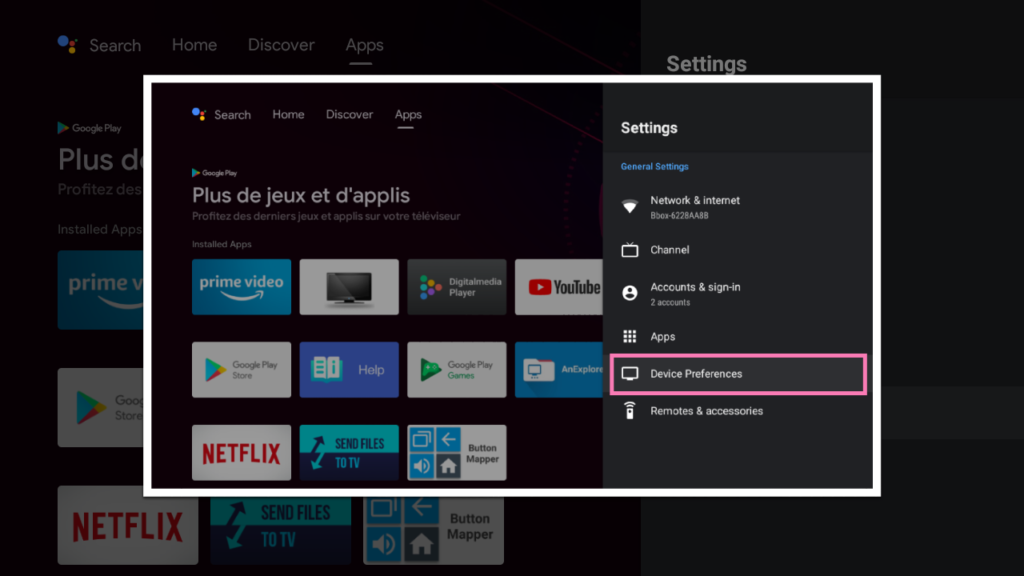Switch to Home tab in the dimmed background
The width and height of the screenshot is (1024, 576).
coord(195,45)
